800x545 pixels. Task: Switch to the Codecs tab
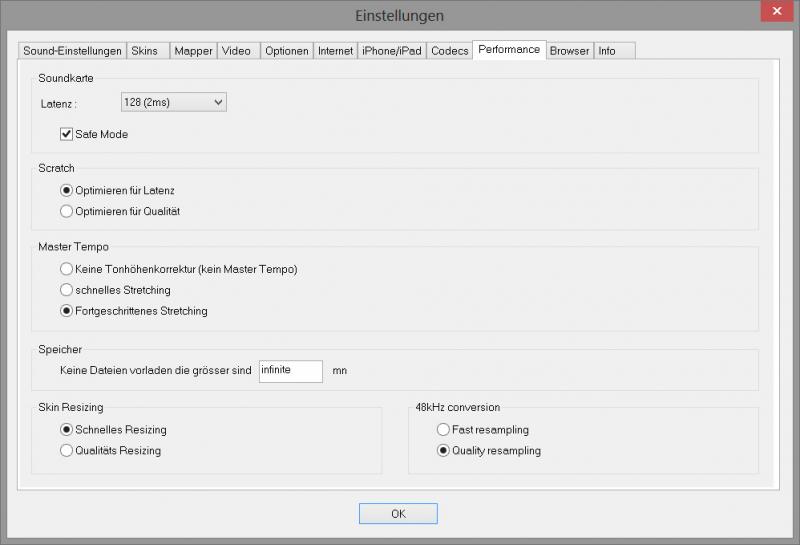[x=449, y=51]
